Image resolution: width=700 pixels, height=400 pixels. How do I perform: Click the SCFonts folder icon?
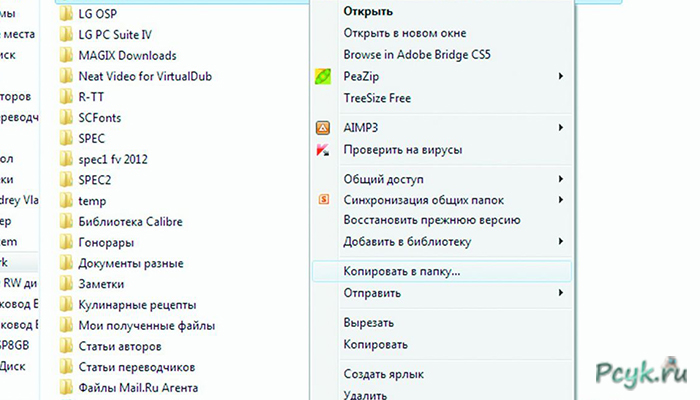click(66, 117)
